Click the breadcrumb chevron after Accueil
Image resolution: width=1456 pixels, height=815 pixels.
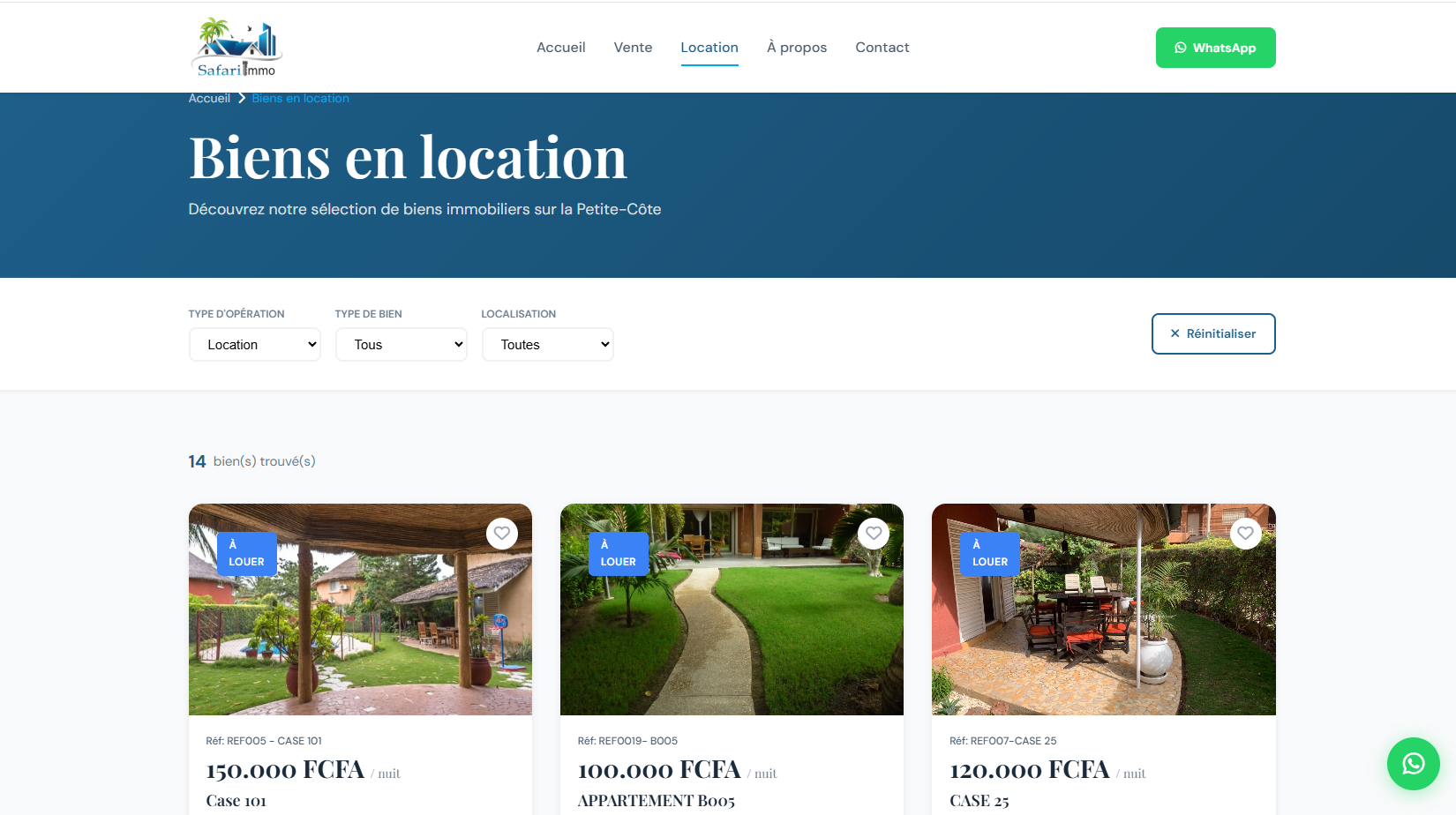[x=240, y=98]
